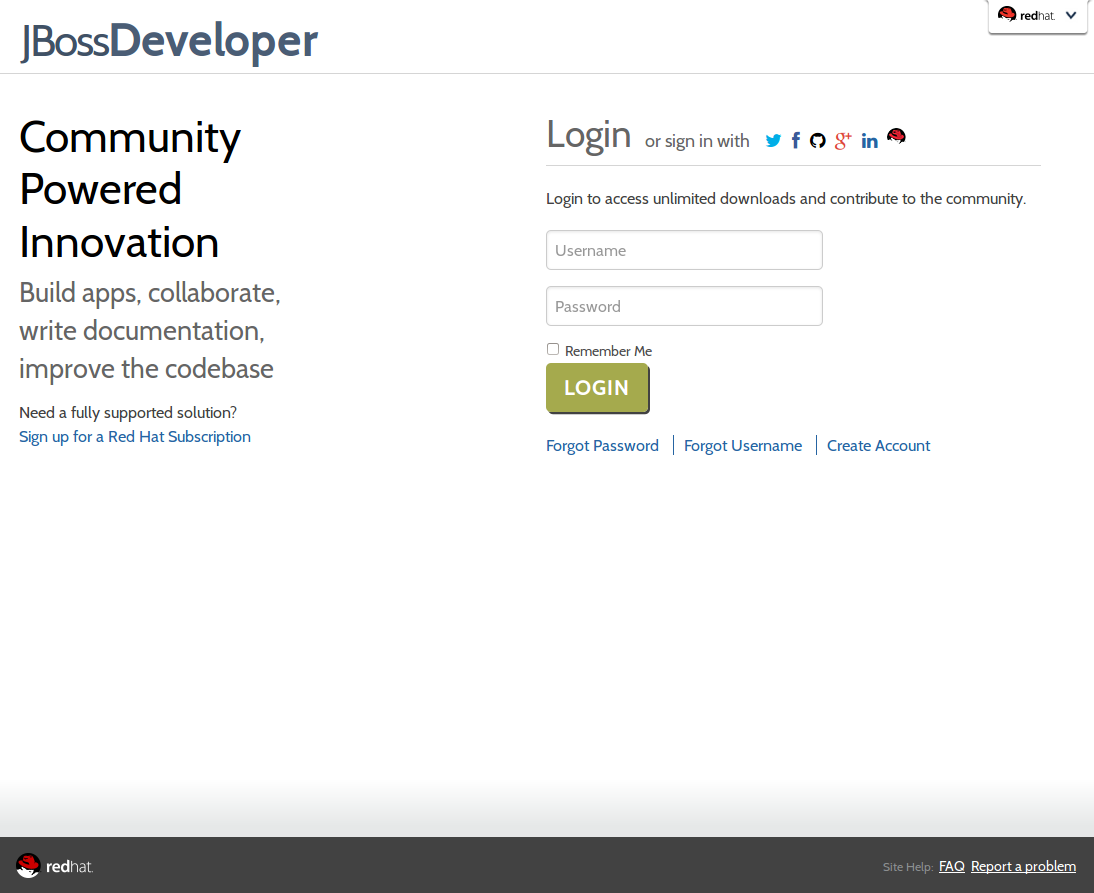Click the Red Hat logo in footer
Screen dimensions: 1094x893
(54, 866)
